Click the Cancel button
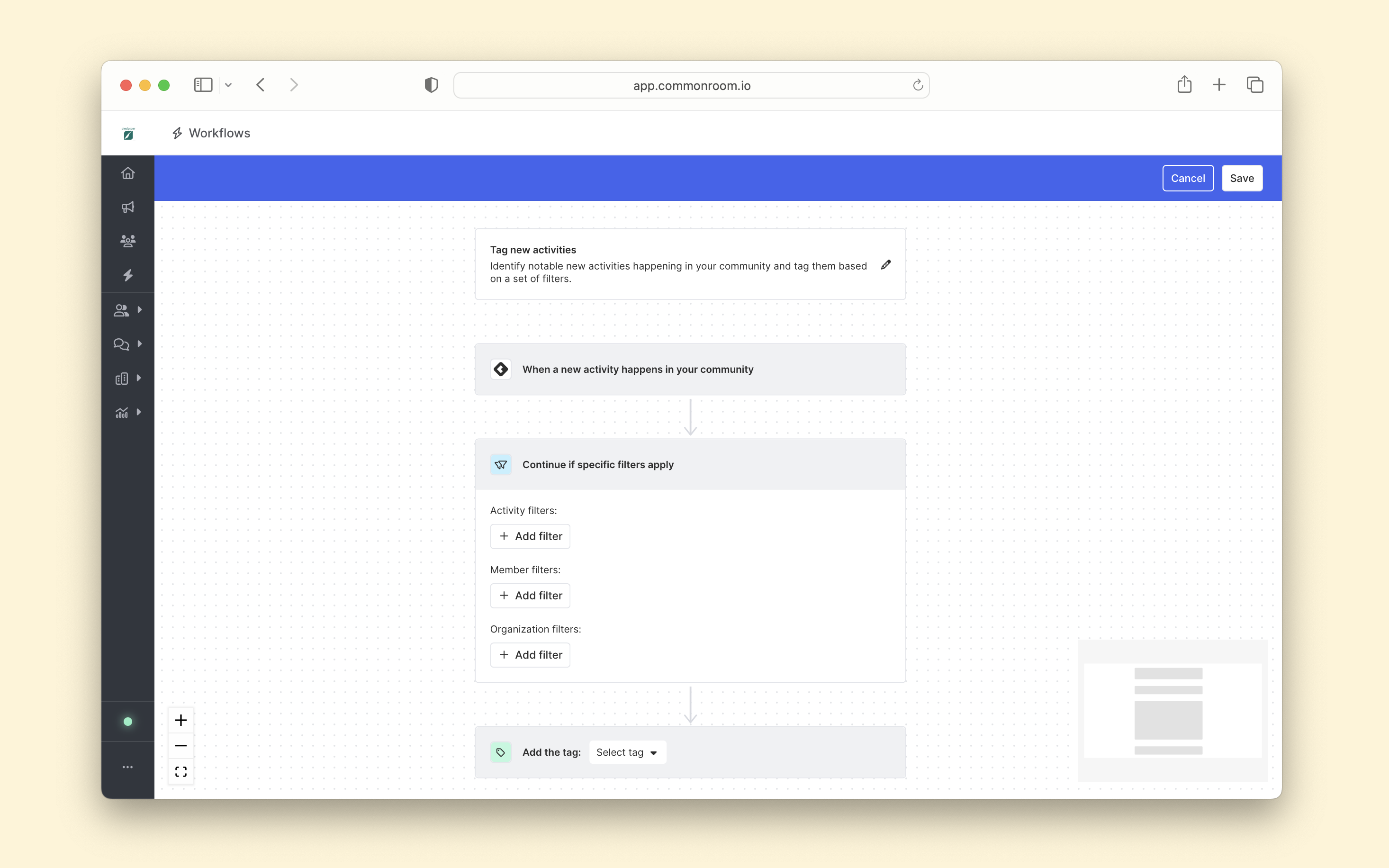1389x868 pixels. tap(1188, 178)
